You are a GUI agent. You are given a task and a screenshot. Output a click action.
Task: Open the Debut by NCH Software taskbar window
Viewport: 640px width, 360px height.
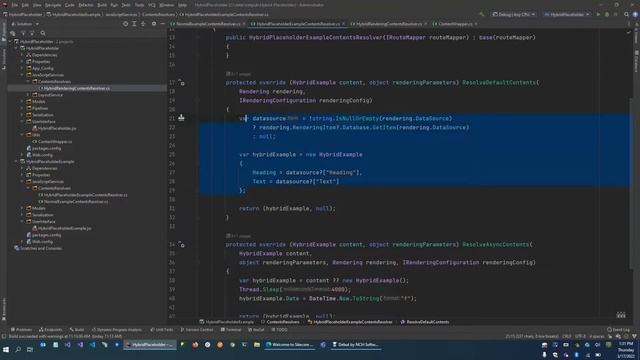coord(355,345)
